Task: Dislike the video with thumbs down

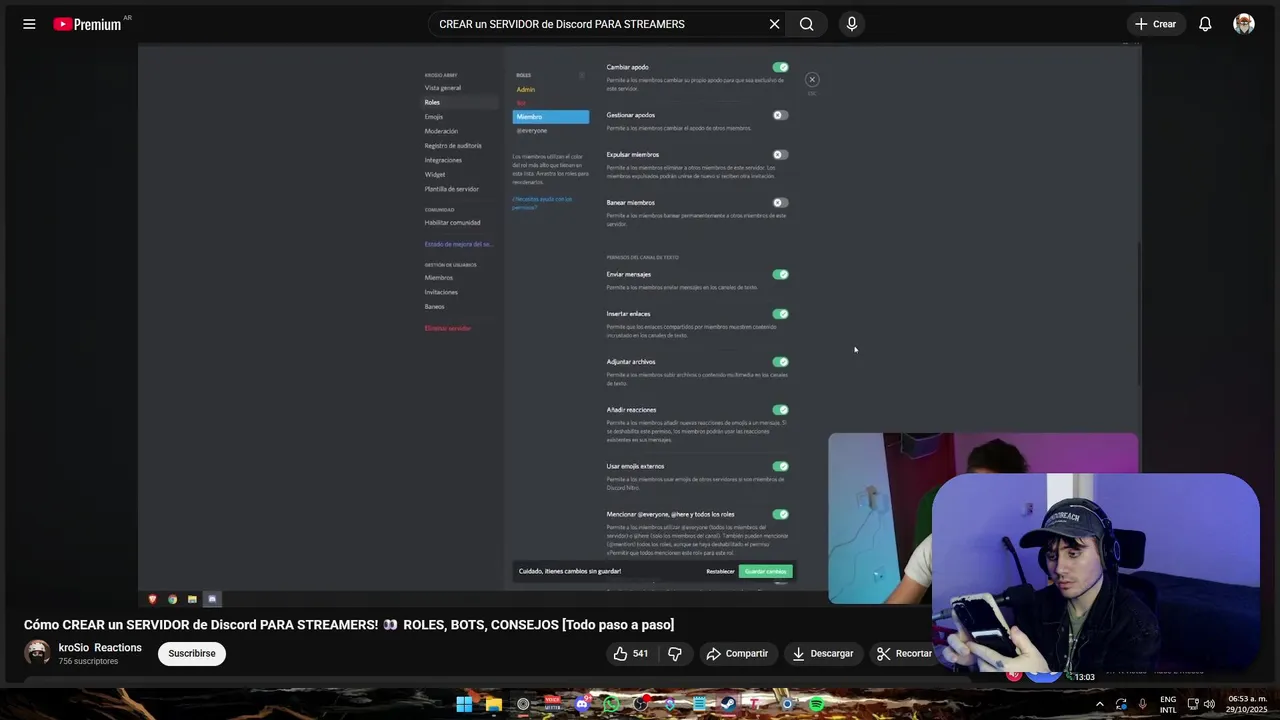Action: pyautogui.click(x=675, y=653)
